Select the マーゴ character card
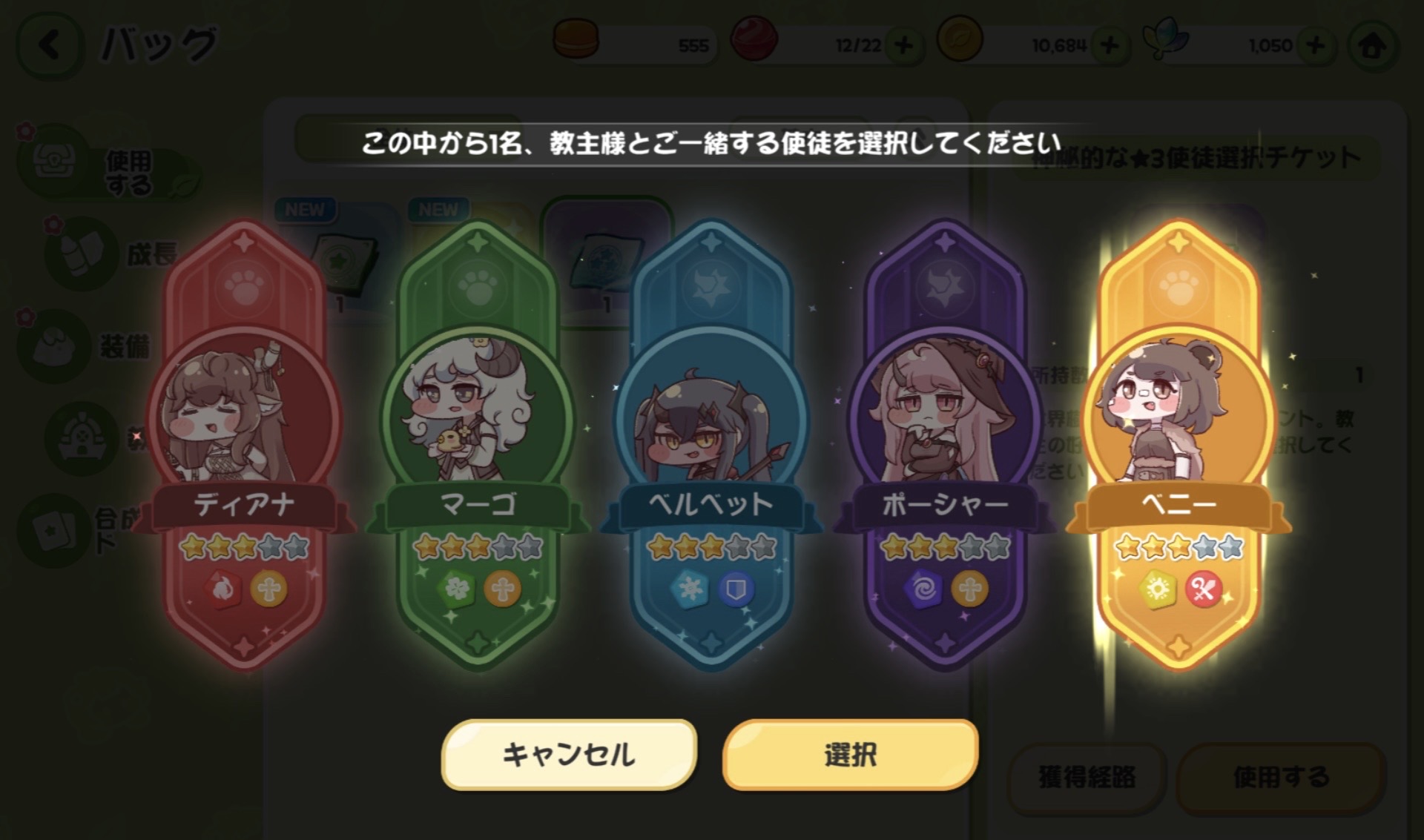 (x=478, y=445)
